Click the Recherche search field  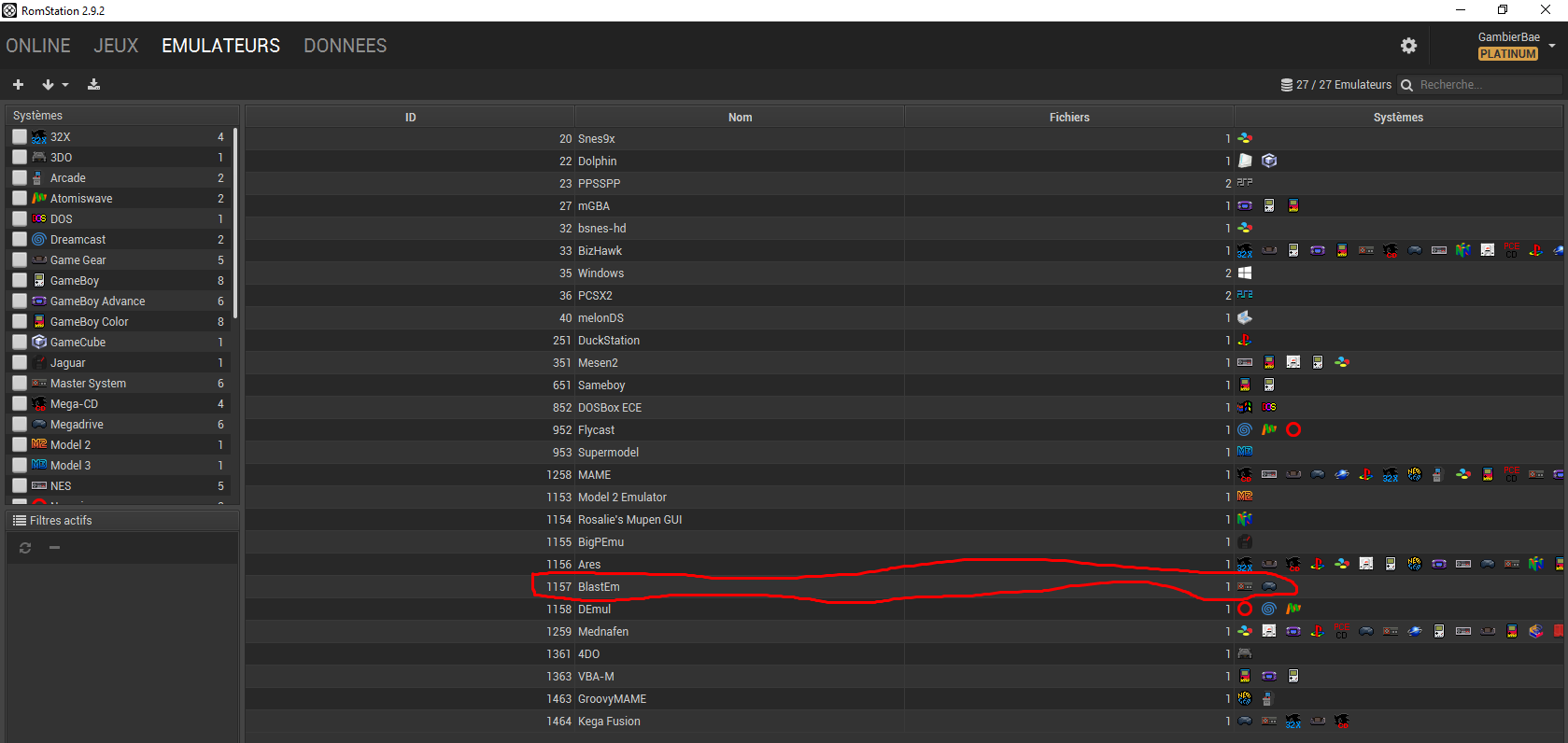1489,85
